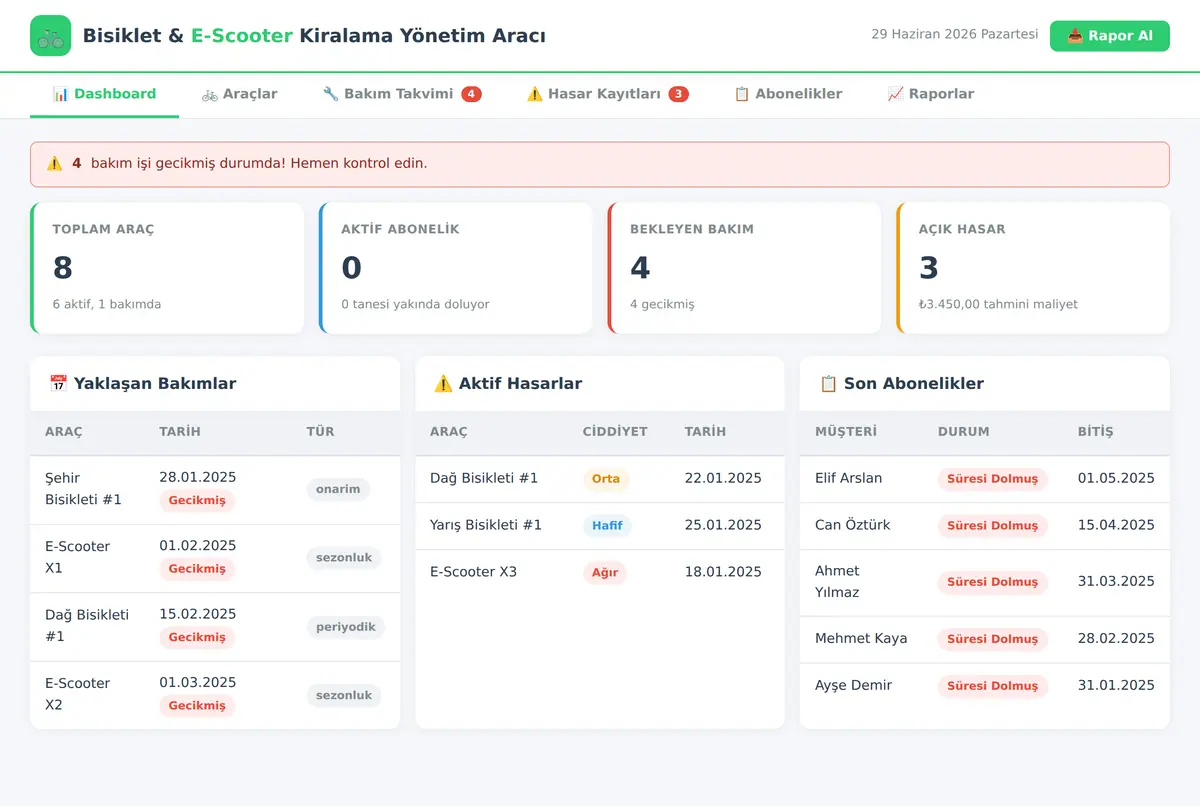The width and height of the screenshot is (1200, 806).
Task: Select the E-Scooter X3 damage row
Action: click(x=600, y=573)
